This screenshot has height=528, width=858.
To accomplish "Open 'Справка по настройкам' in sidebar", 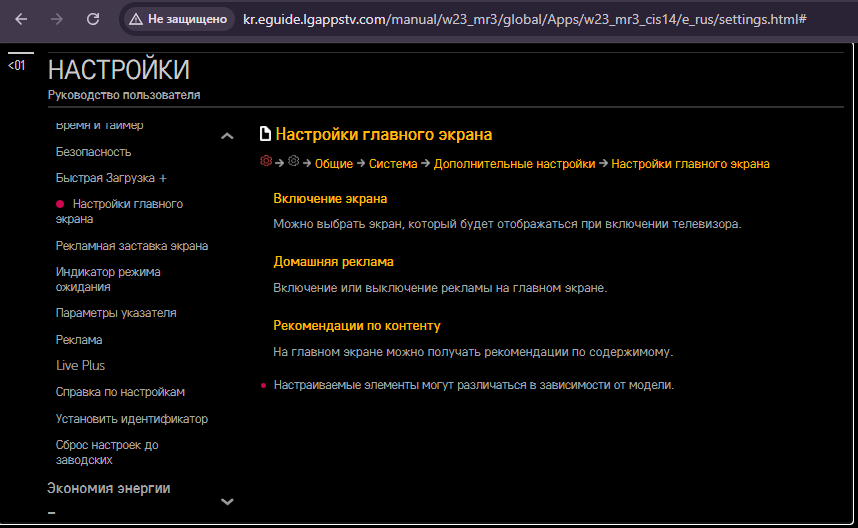I will pos(120,392).
